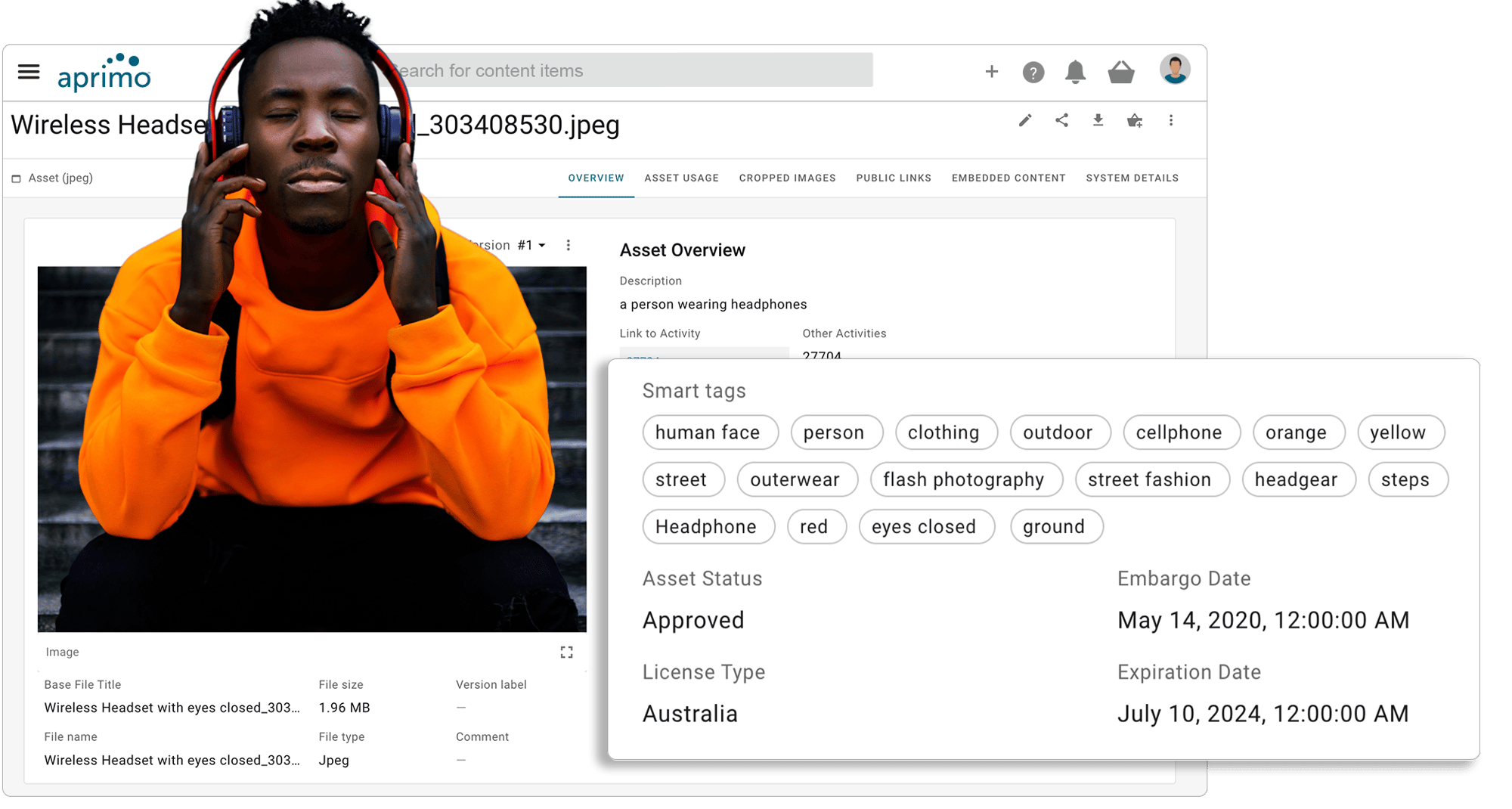Click the download asset icon
The image size is (1512, 809).
[x=1098, y=120]
